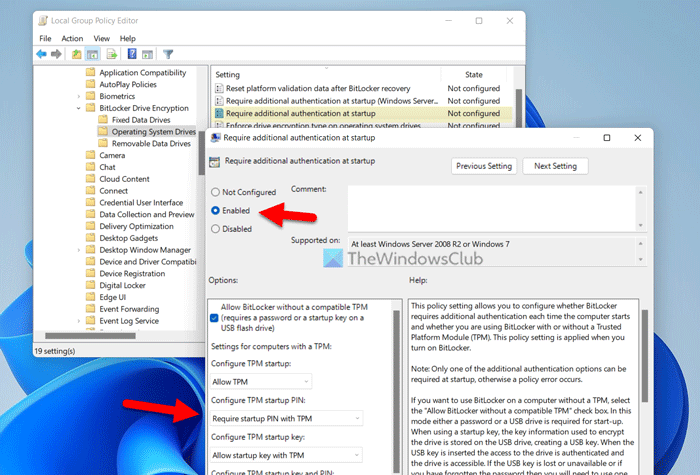
Task: Open the Configure TPM startup key dropdown
Action: [287, 455]
